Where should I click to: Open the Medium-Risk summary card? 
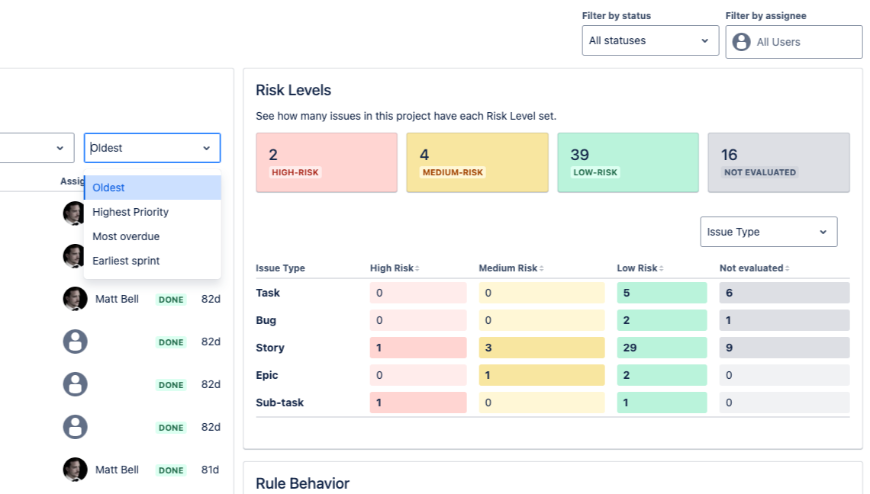(477, 162)
